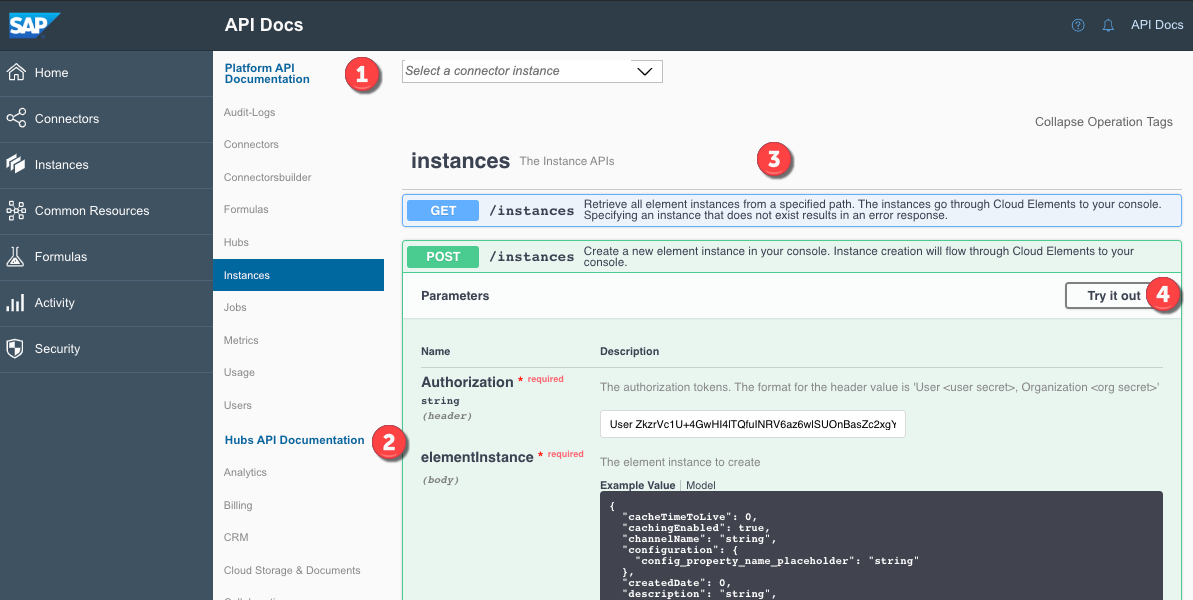Collapse the POST /instances operation

click(x=791, y=256)
